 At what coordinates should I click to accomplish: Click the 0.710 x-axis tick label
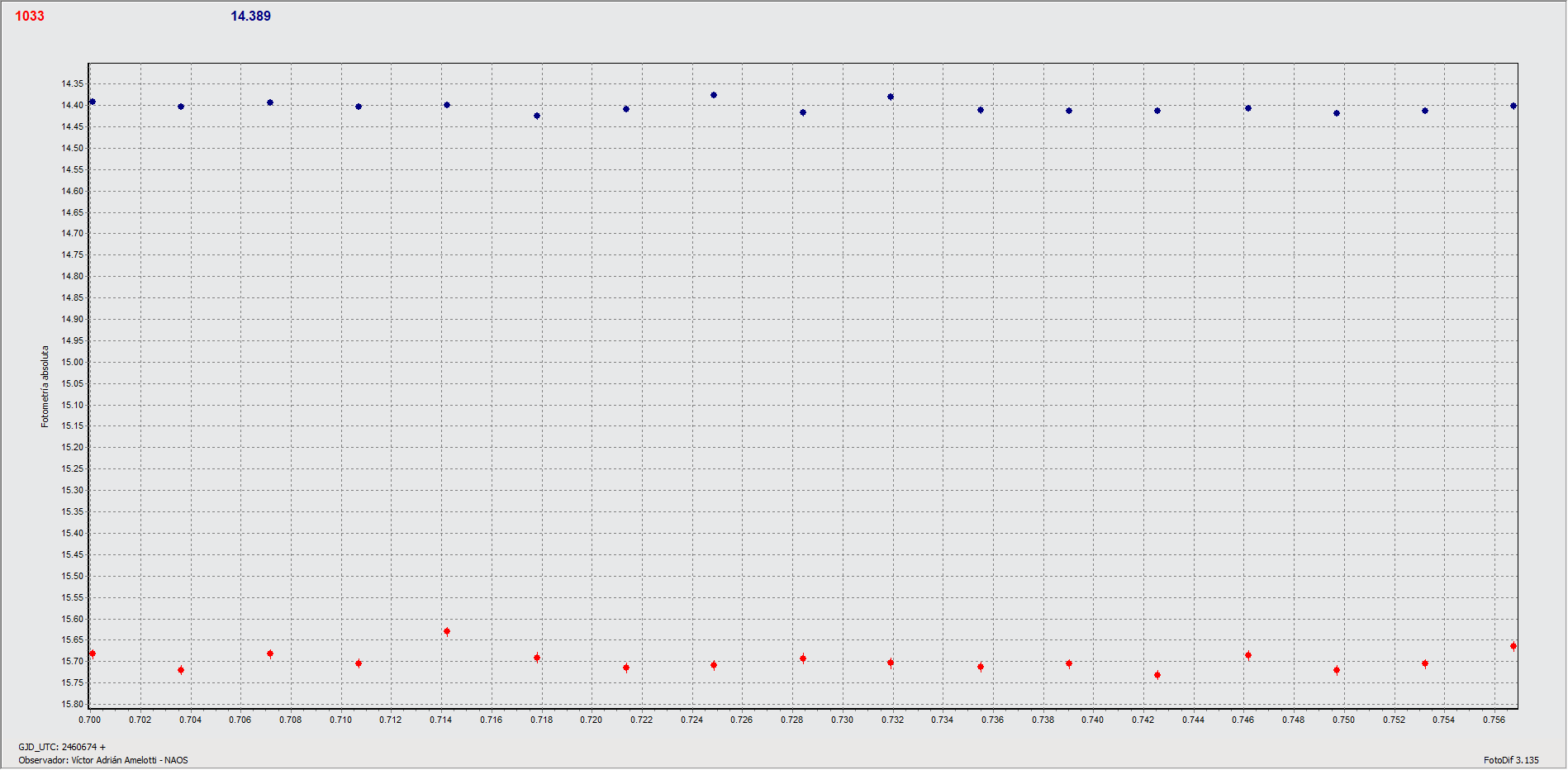tap(340, 720)
